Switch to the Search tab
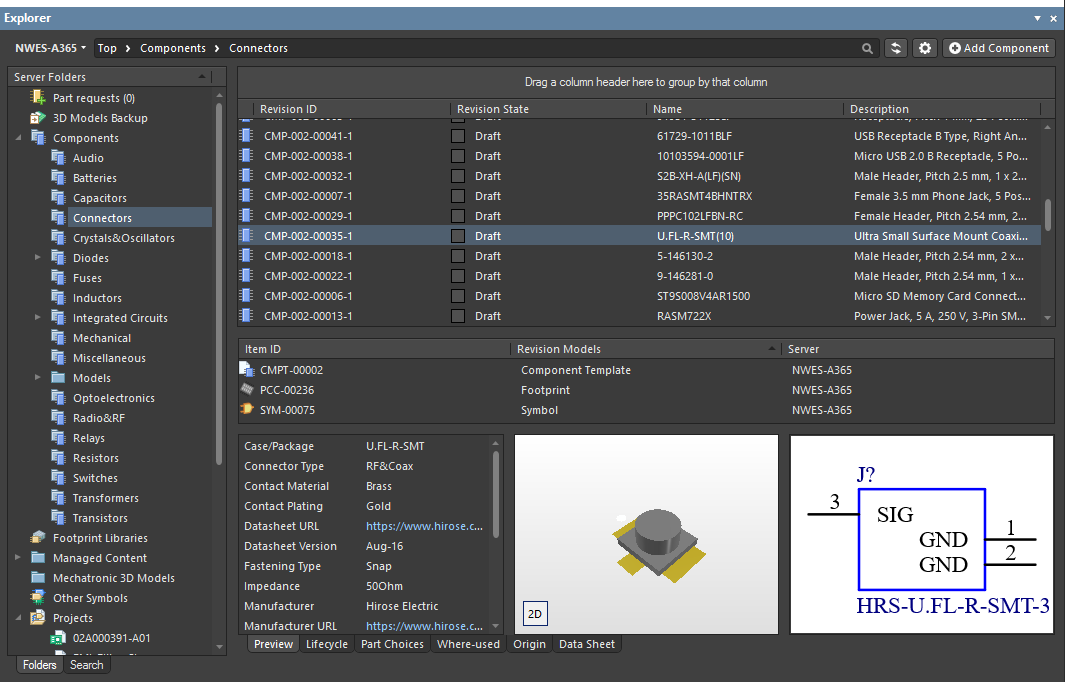 (x=87, y=665)
